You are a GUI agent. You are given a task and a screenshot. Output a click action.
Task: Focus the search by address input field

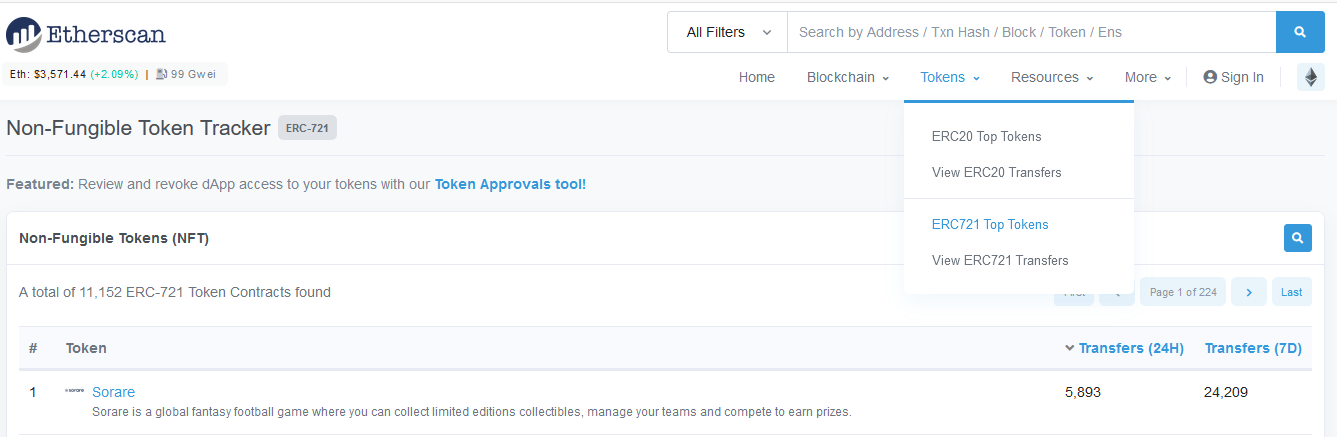[1031, 32]
